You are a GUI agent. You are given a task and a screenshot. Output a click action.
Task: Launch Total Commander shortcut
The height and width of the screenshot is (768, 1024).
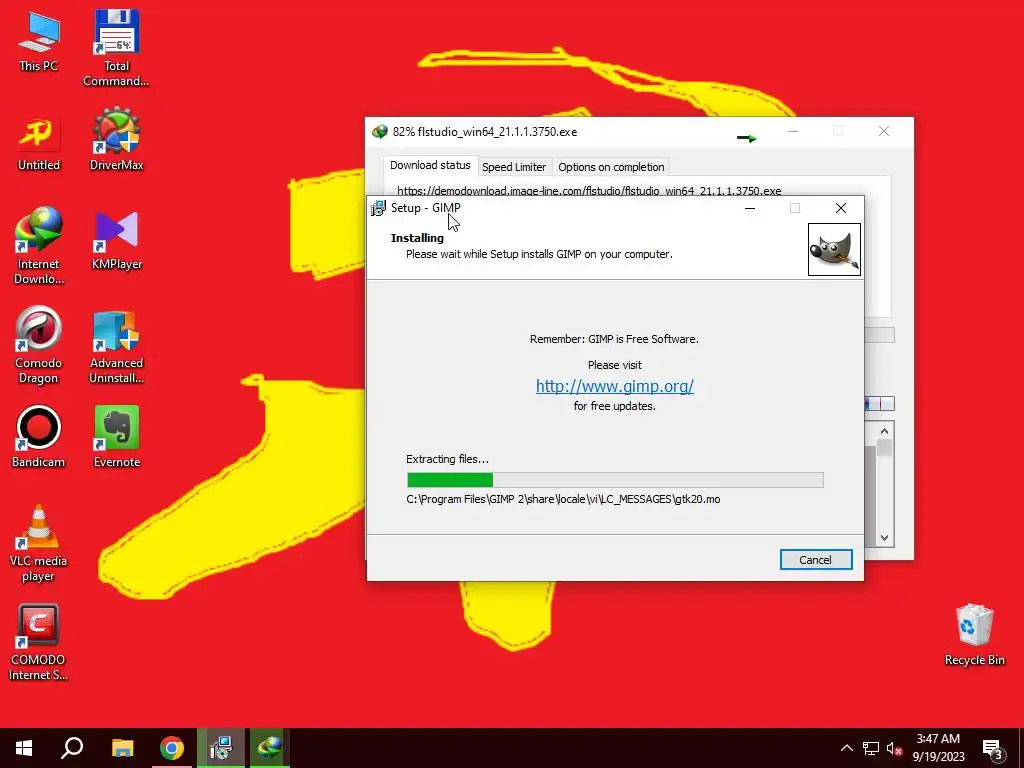116,48
